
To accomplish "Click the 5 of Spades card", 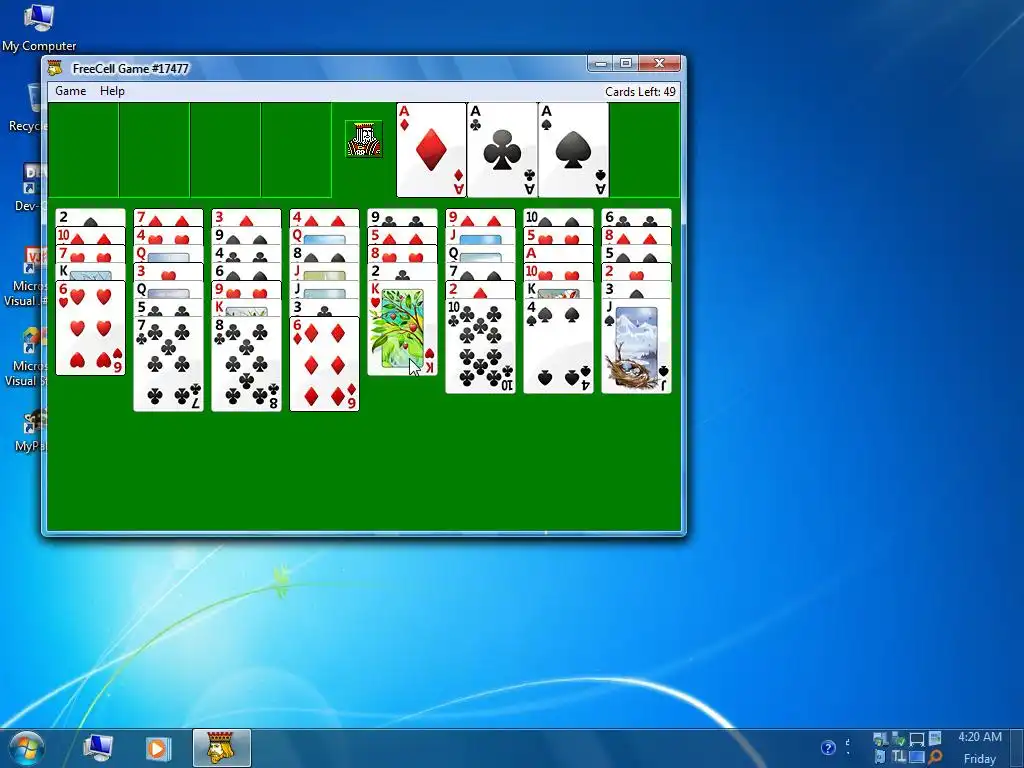I will (x=637, y=253).
